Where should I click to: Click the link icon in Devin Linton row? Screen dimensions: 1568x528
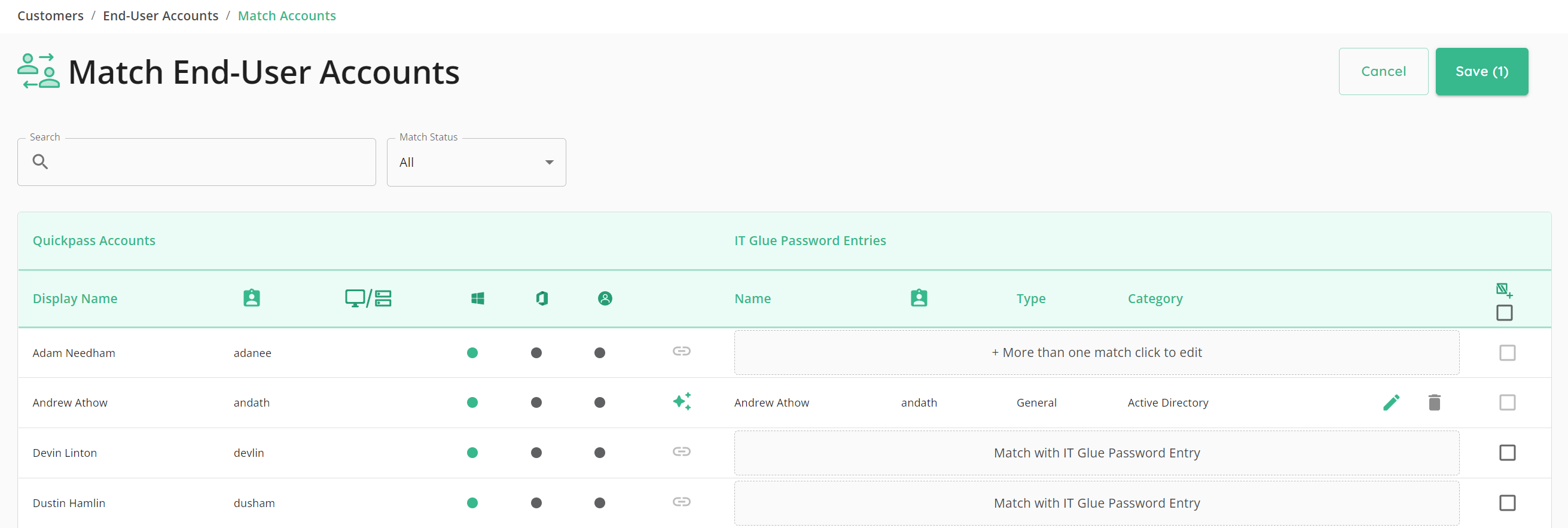click(682, 451)
